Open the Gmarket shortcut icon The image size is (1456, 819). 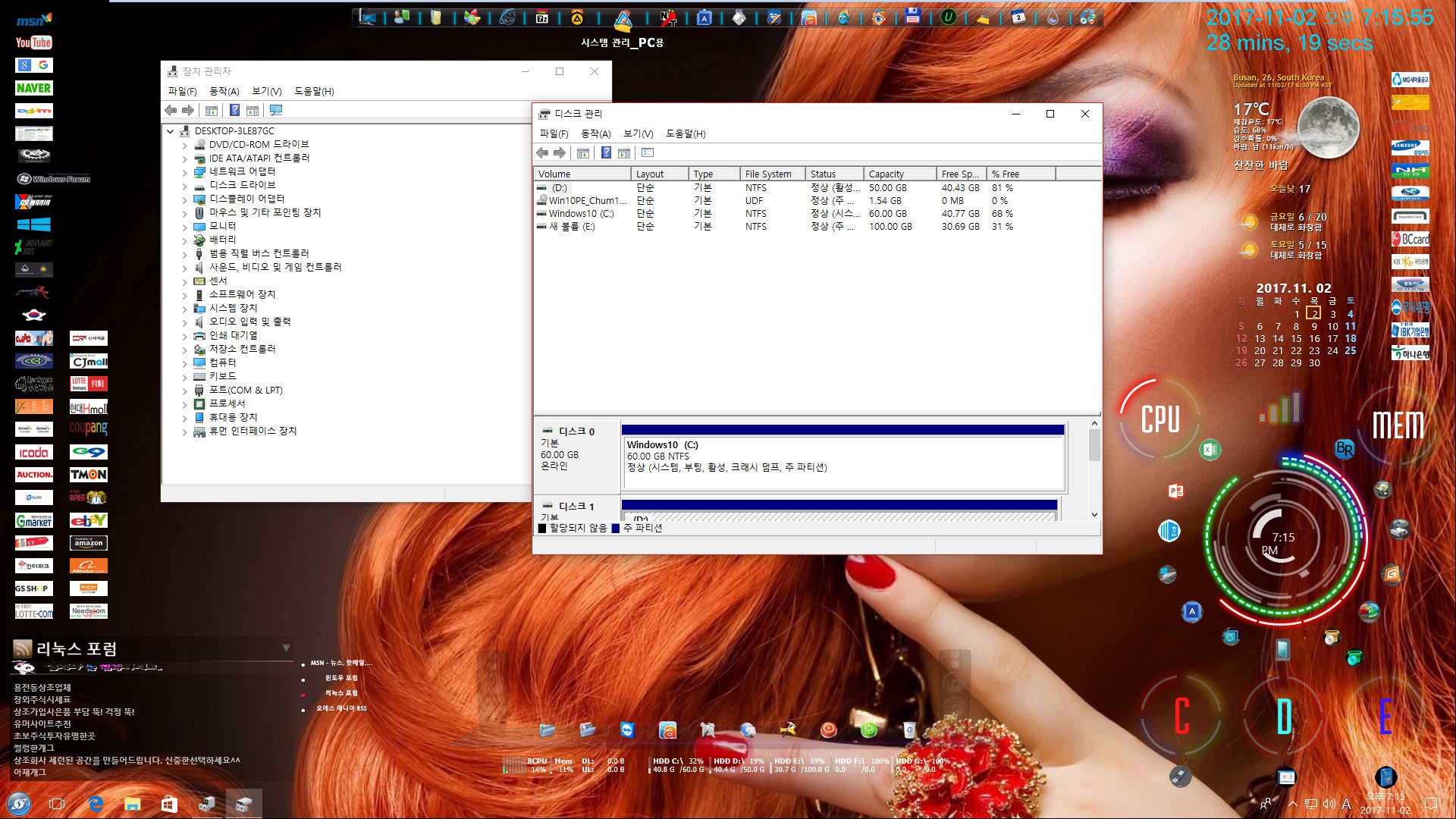[34, 521]
